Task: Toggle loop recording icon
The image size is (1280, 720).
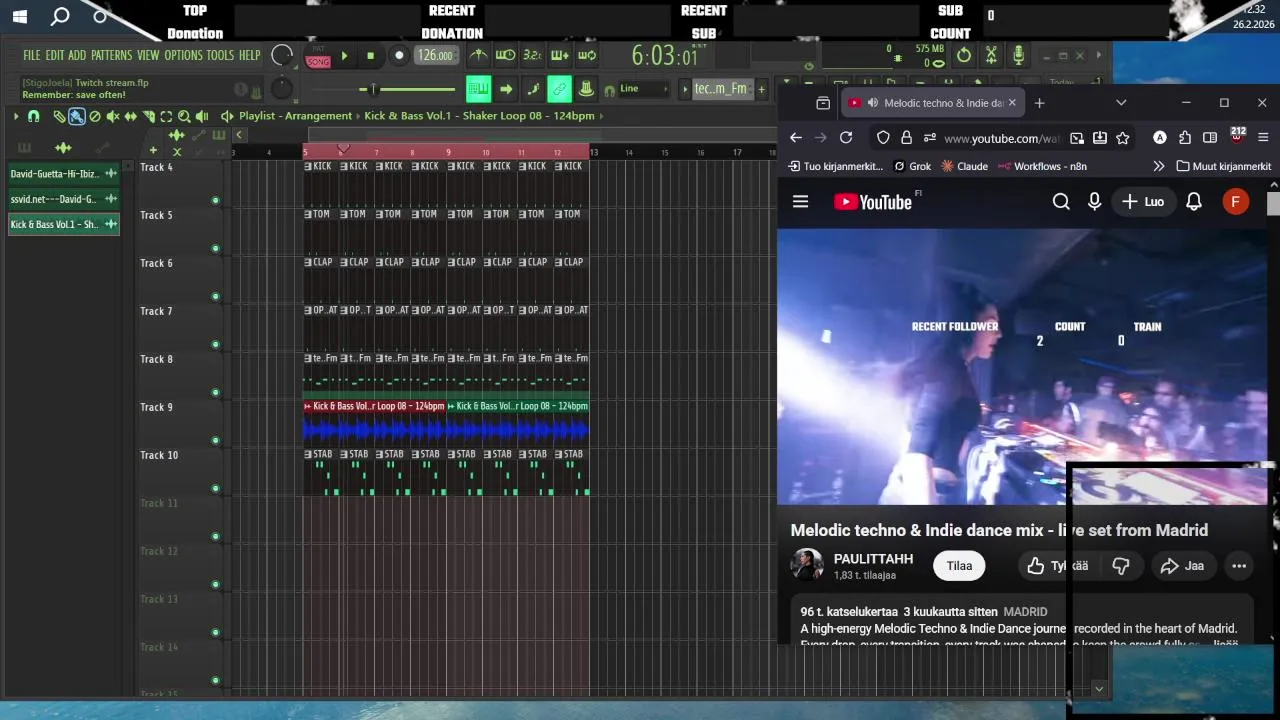Action: 587,56
